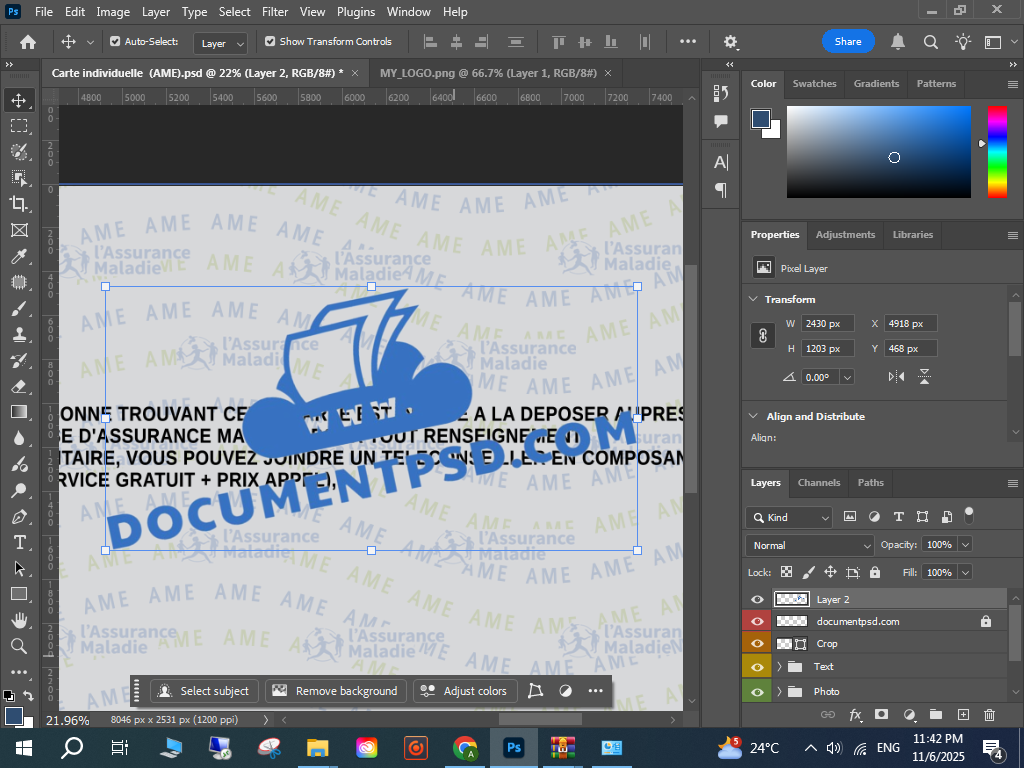Click the transform width input field
This screenshot has height=768, width=1024.
point(827,324)
